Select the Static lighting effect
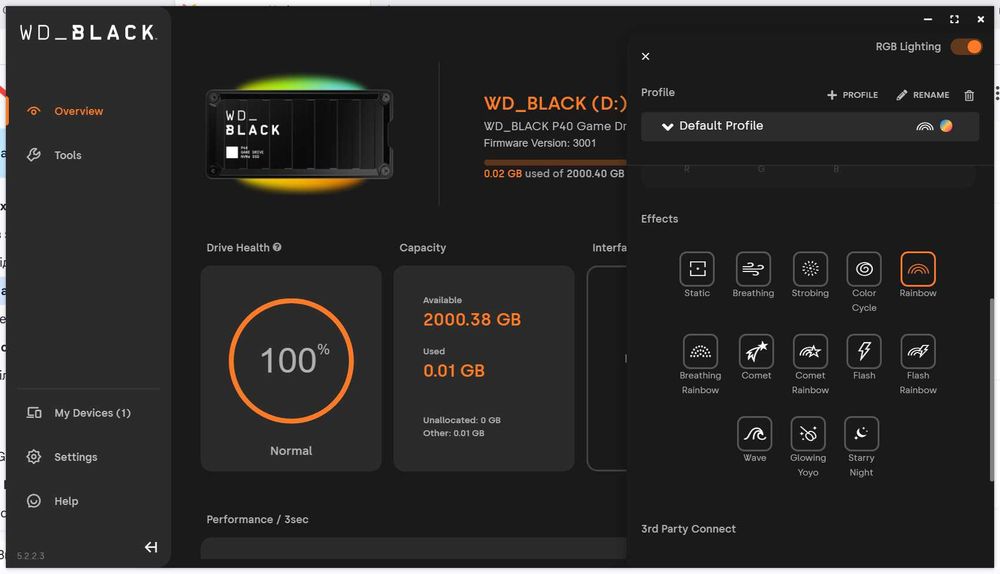Image resolution: width=1000 pixels, height=574 pixels. 697,269
